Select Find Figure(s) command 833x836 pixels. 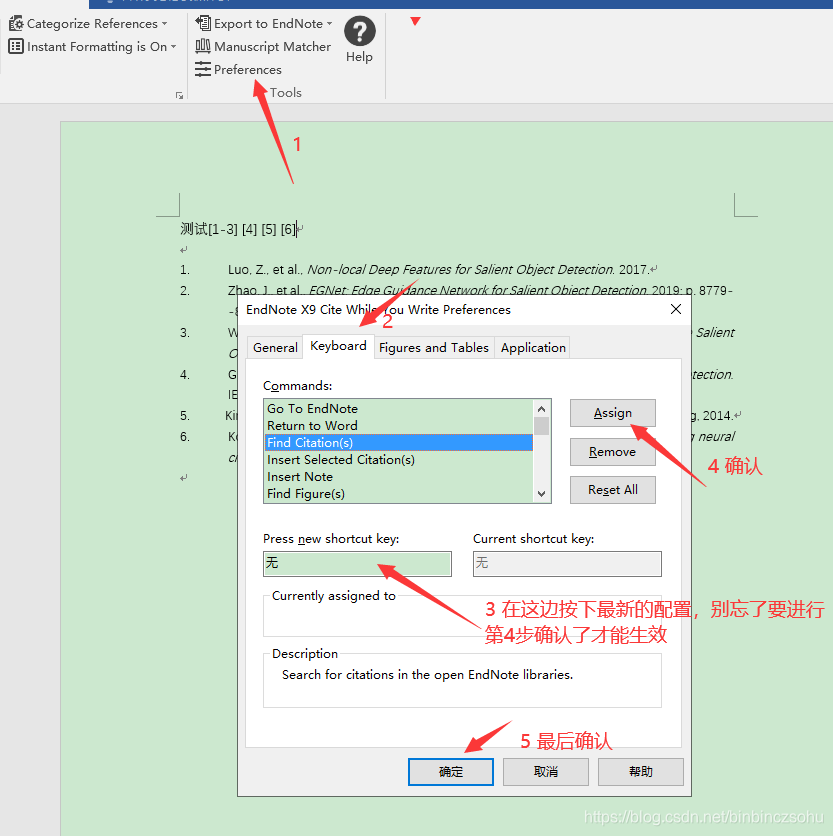(x=398, y=494)
